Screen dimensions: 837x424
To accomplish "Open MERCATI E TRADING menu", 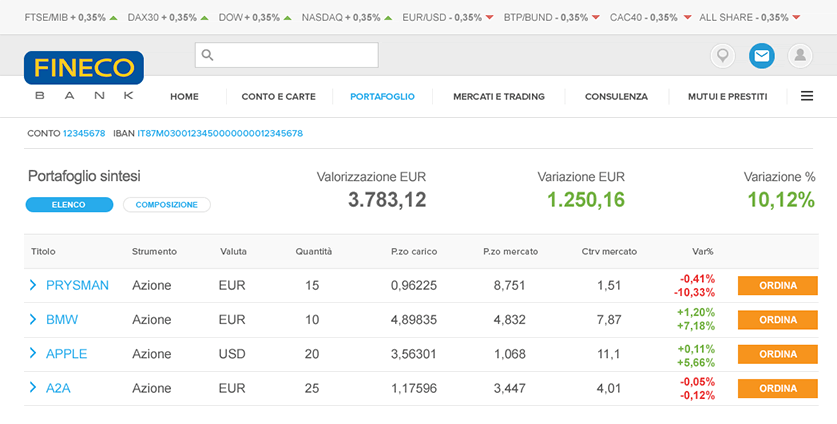I will (499, 97).
